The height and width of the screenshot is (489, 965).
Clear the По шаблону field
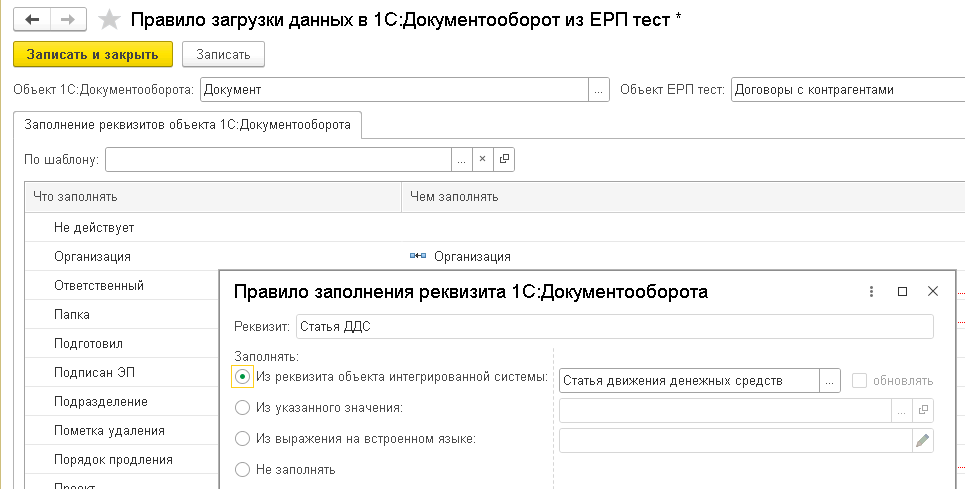click(x=481, y=159)
